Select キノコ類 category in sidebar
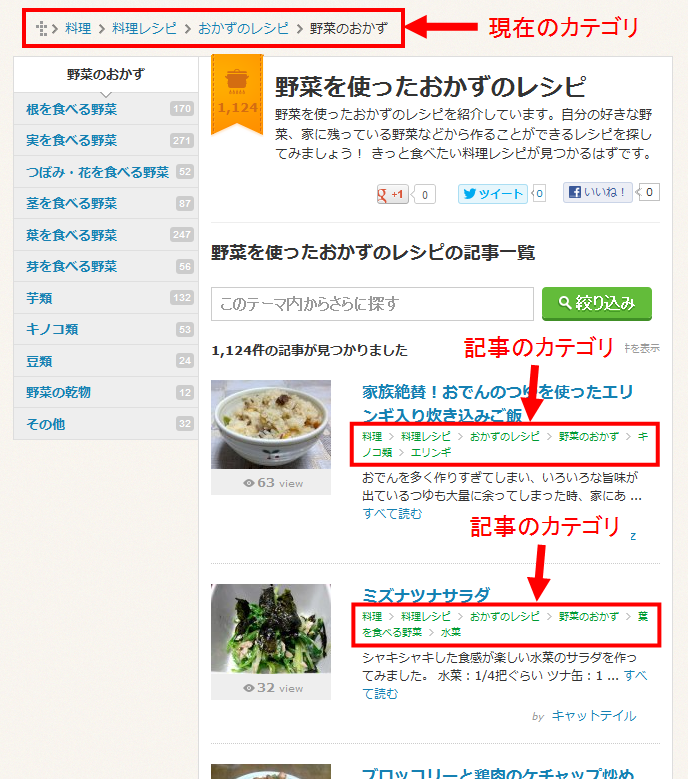The width and height of the screenshot is (688, 779). coord(106,329)
